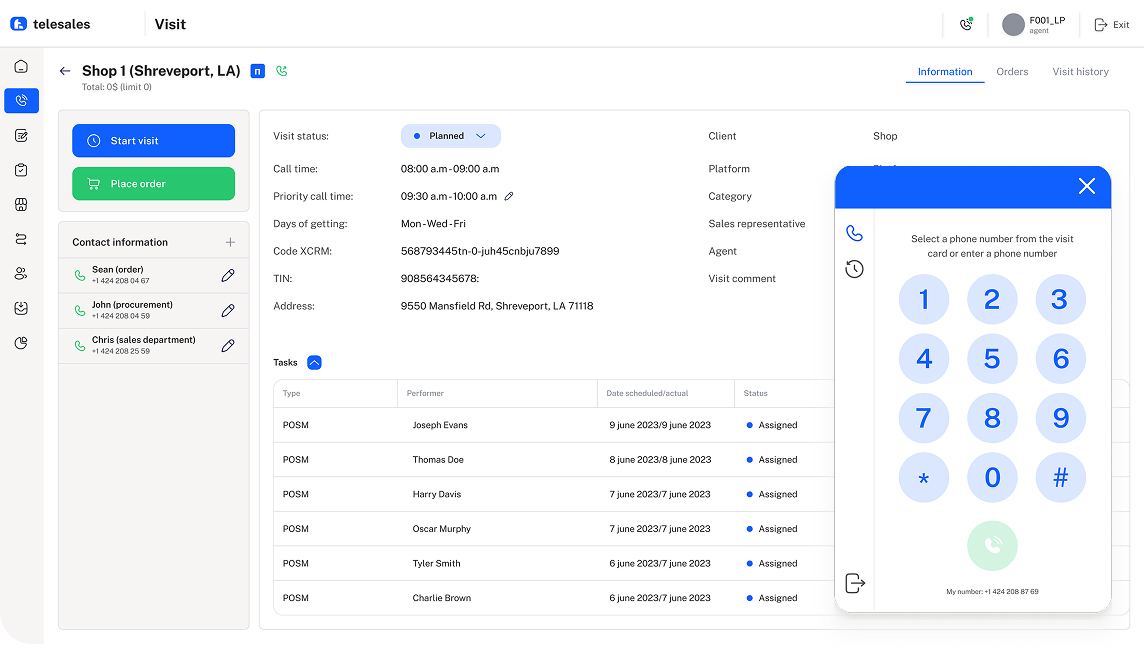The width and height of the screenshot is (1144, 654).
Task: Open call history in dialer panel
Action: pos(854,269)
